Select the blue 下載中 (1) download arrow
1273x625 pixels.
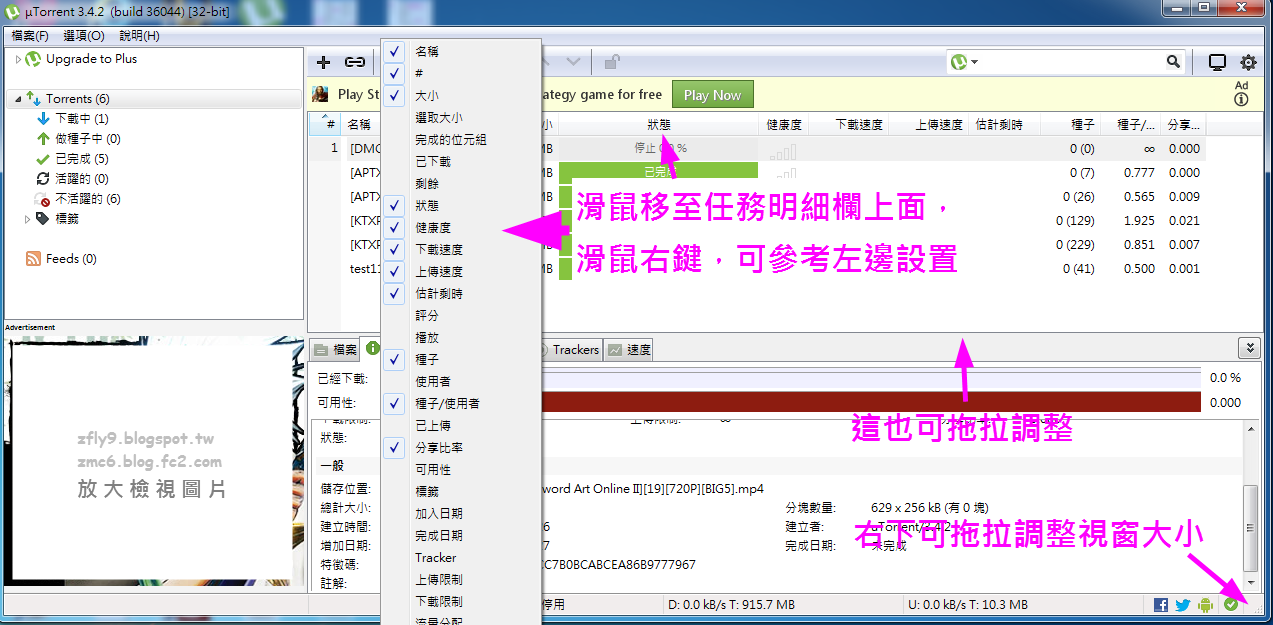(x=43, y=119)
